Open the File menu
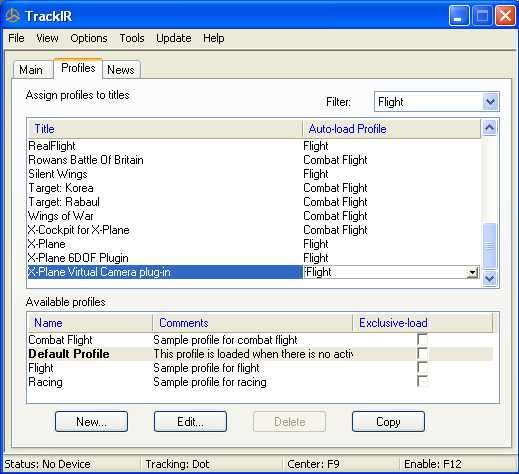Viewport: 519px width, 474px height. click(x=16, y=38)
